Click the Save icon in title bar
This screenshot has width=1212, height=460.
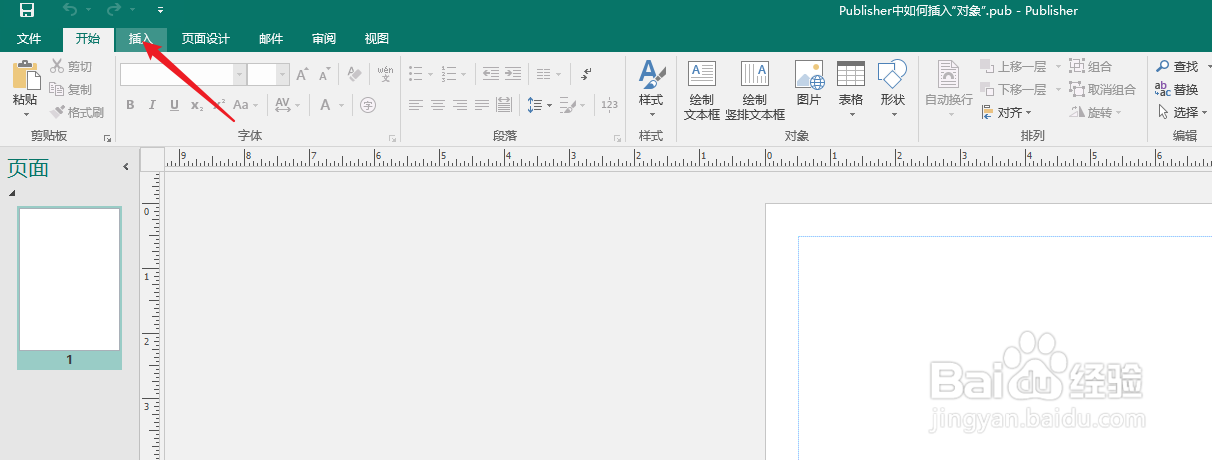coord(27,11)
